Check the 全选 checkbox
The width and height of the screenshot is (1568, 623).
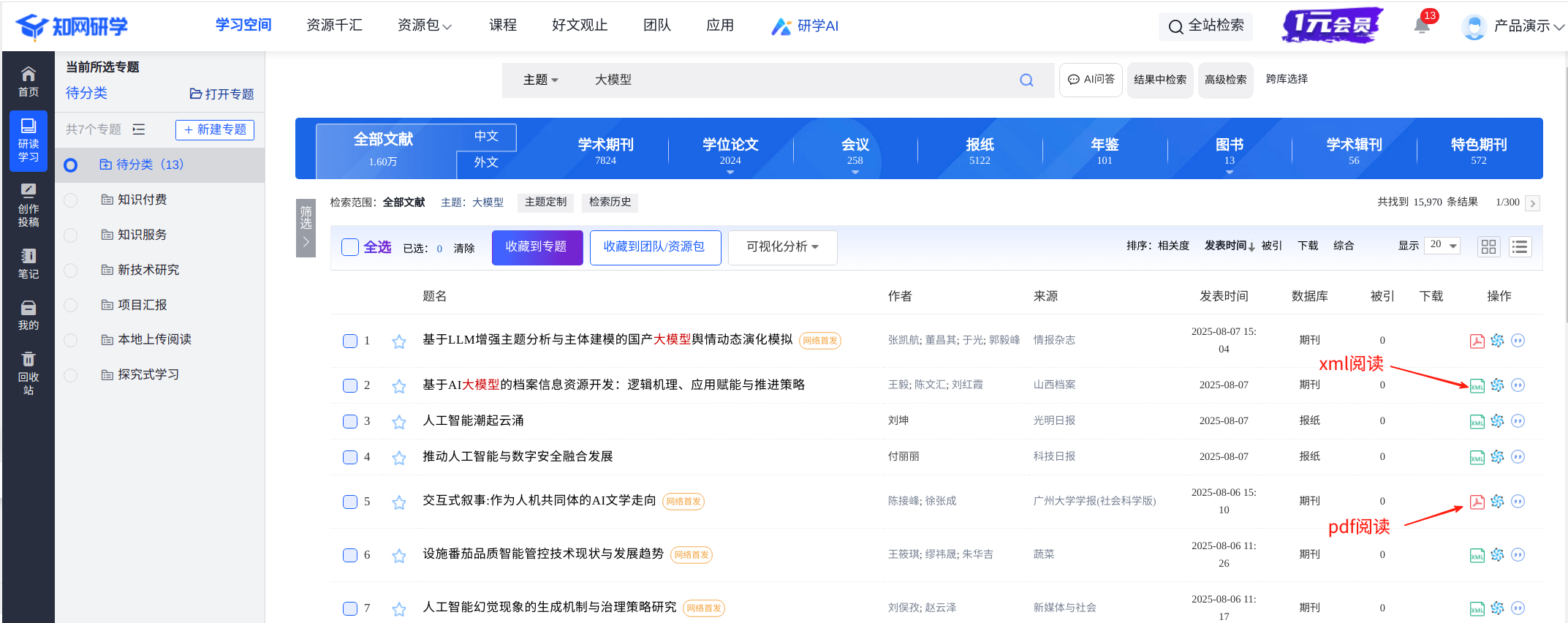click(x=350, y=247)
